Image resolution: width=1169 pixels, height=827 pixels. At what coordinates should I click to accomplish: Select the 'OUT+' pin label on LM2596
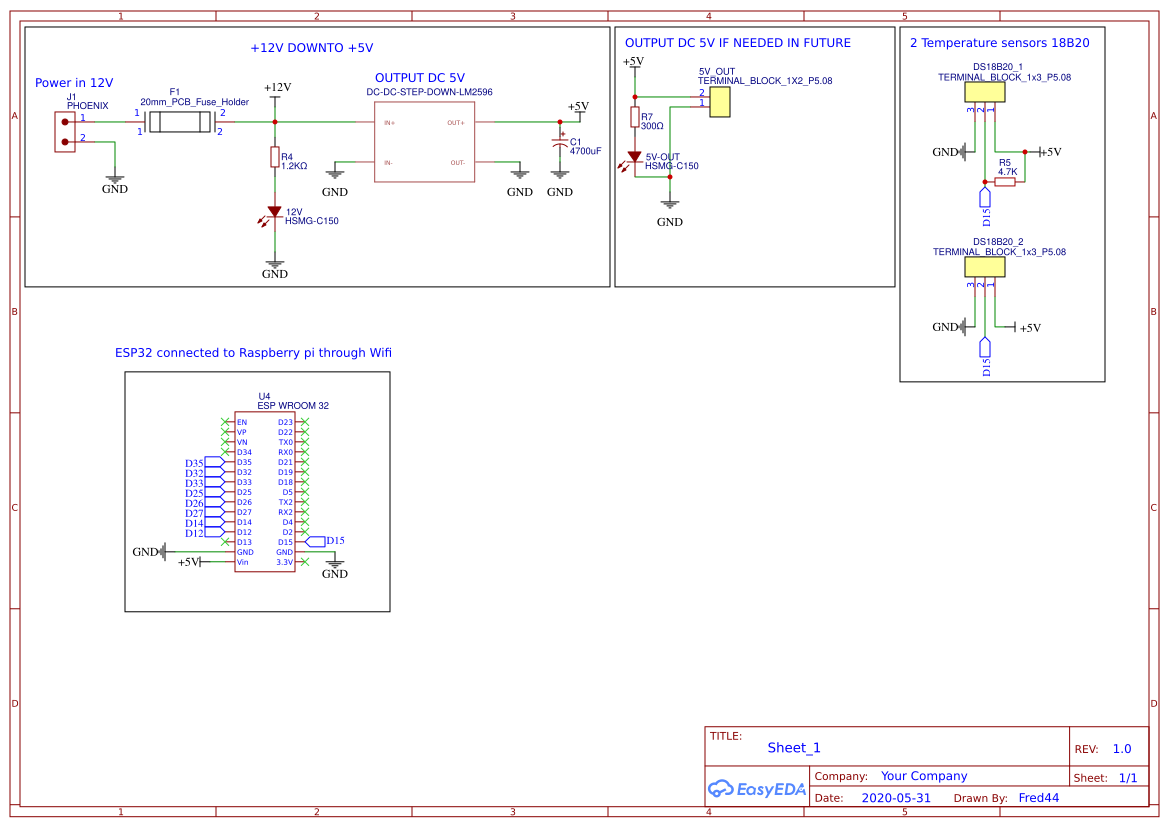pos(456,122)
